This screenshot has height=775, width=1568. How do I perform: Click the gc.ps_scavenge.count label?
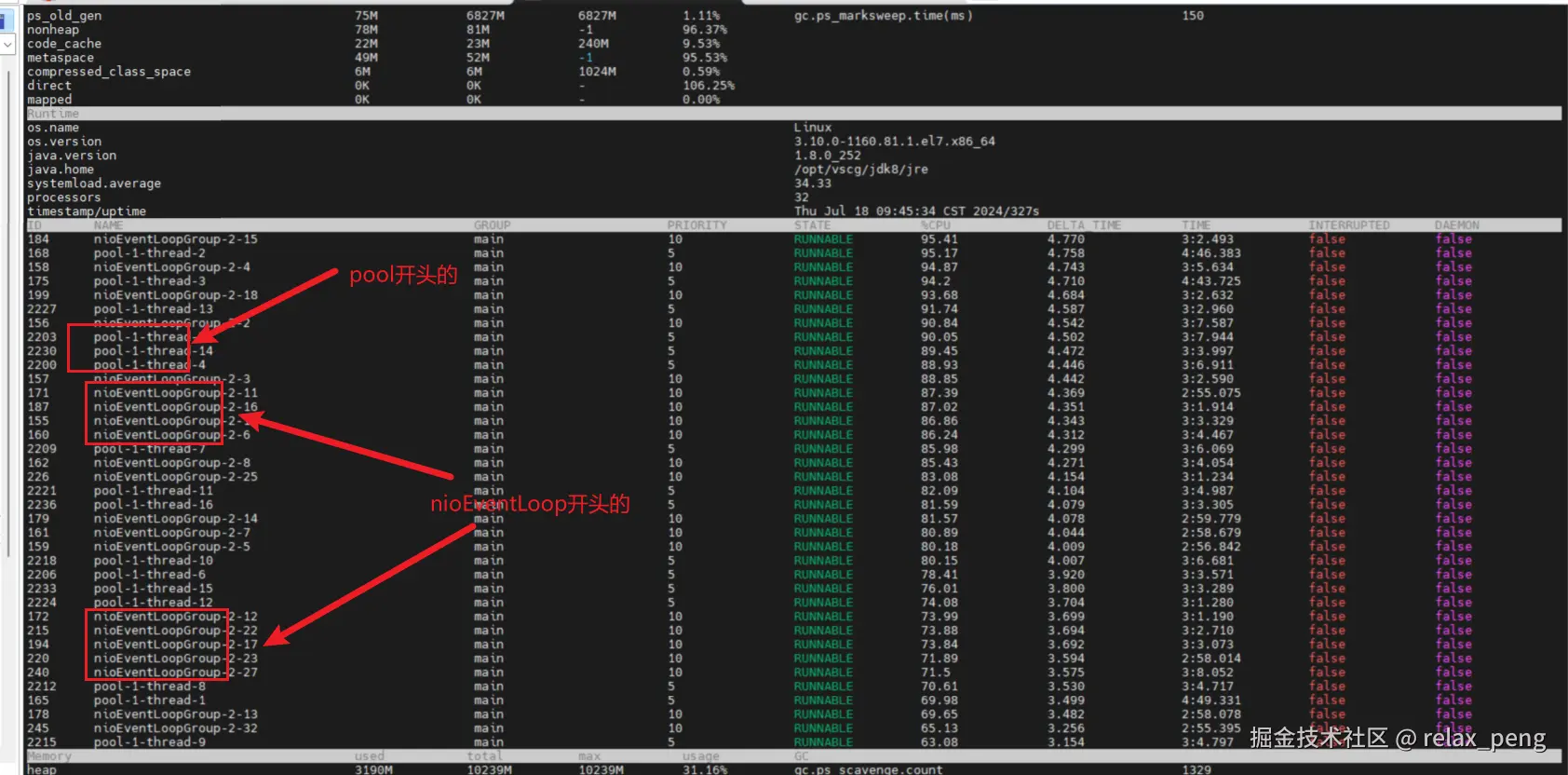(868, 769)
